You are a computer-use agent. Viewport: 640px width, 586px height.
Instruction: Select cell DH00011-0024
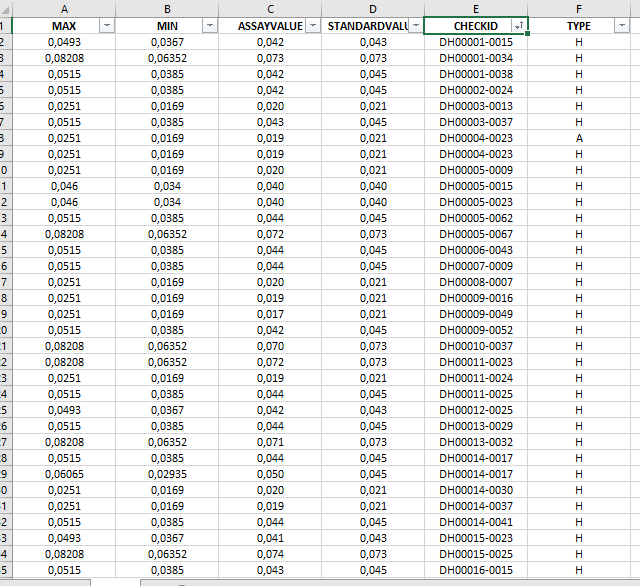pos(476,378)
